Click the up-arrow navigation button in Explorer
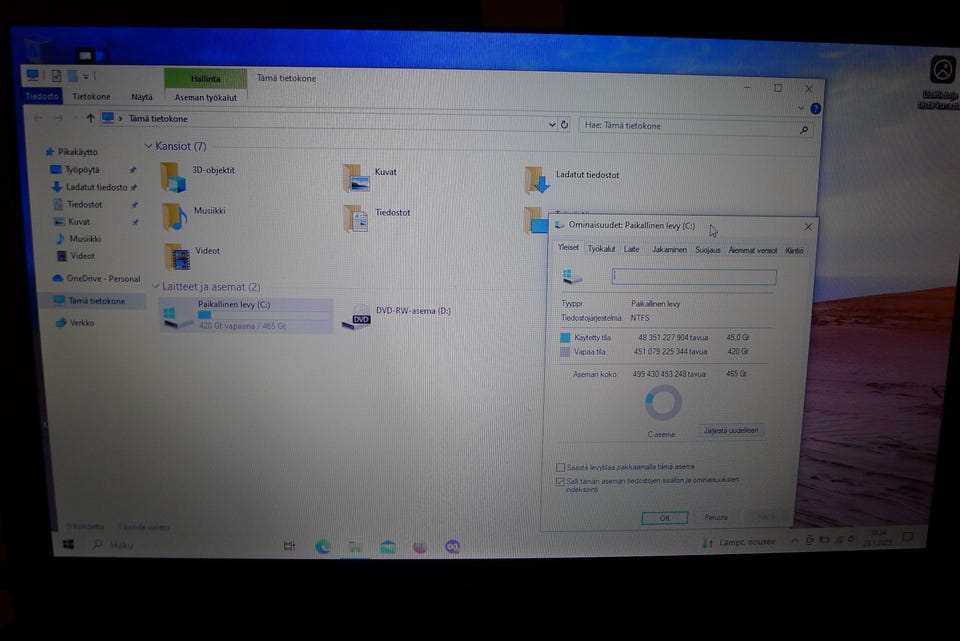Viewport: 960px width, 641px height. (90, 118)
